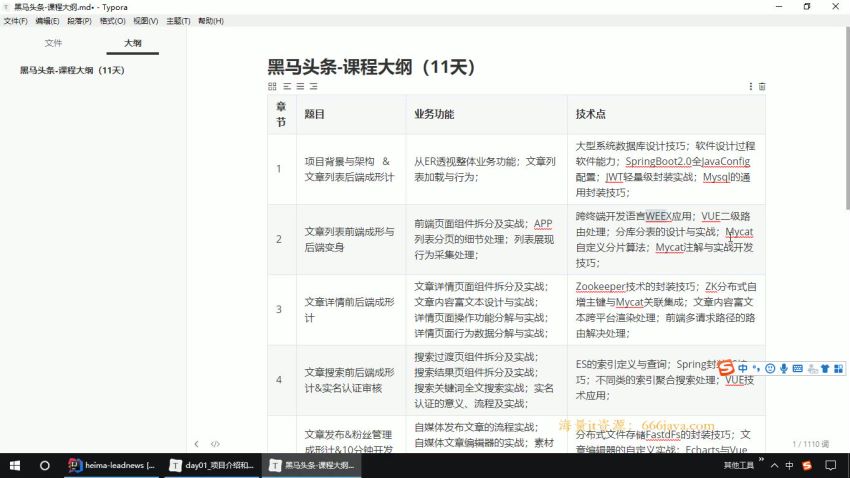Click tray input language 中 indicator
This screenshot has height=478, width=850.
[x=789, y=466]
